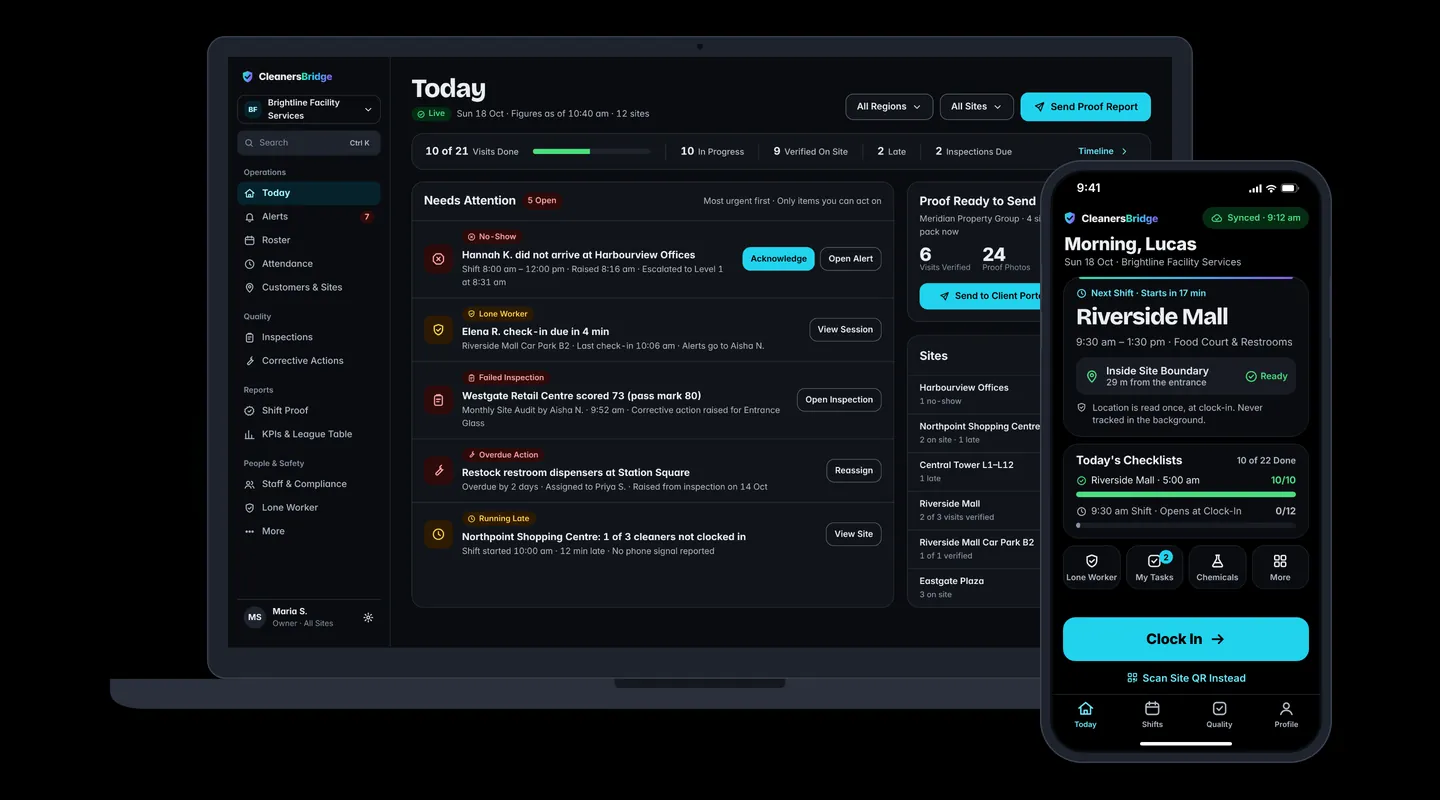
Task: Open the Roster calendar icon in sidebar
Action: click(x=250, y=240)
